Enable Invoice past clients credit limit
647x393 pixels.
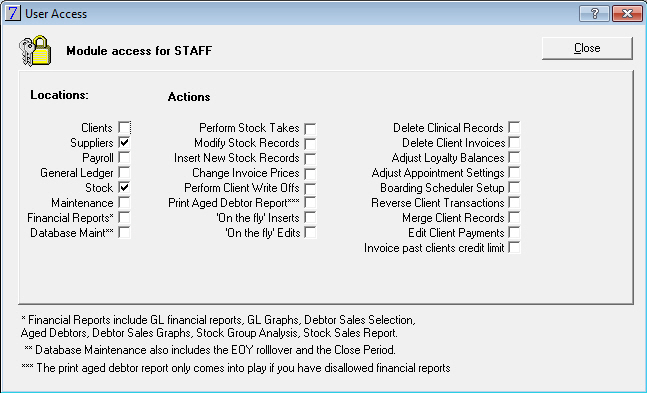pos(514,247)
